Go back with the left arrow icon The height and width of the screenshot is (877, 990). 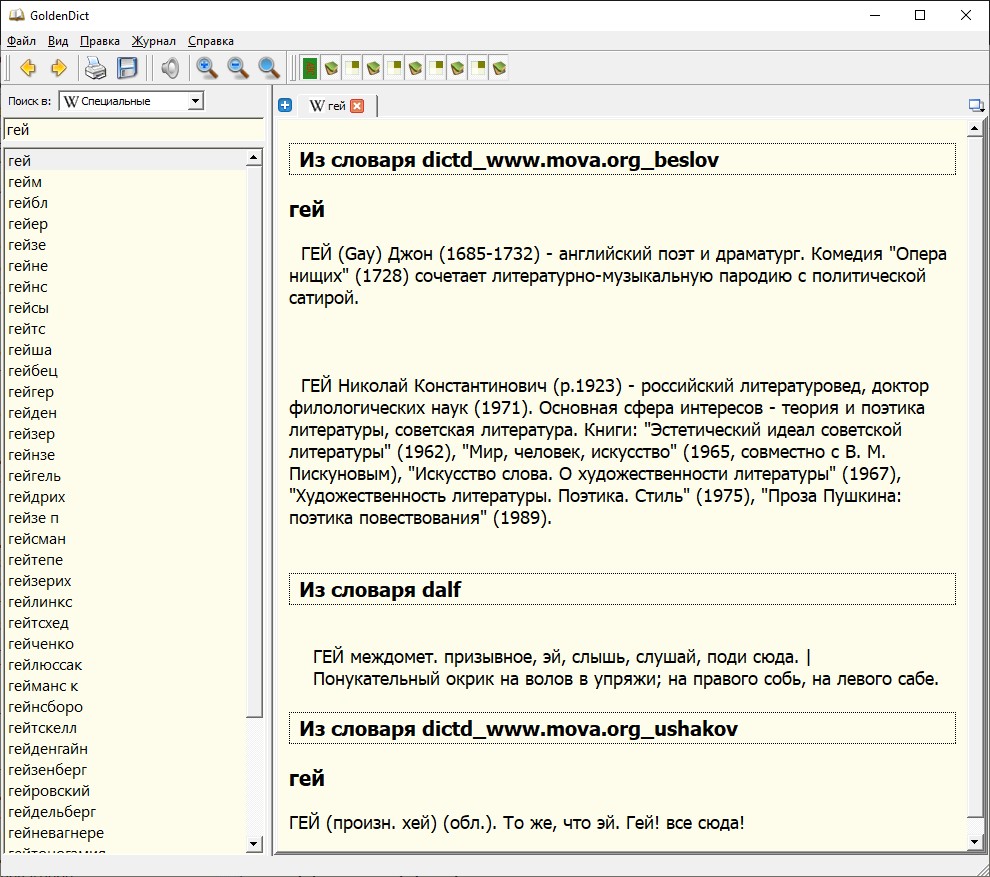[x=28, y=68]
